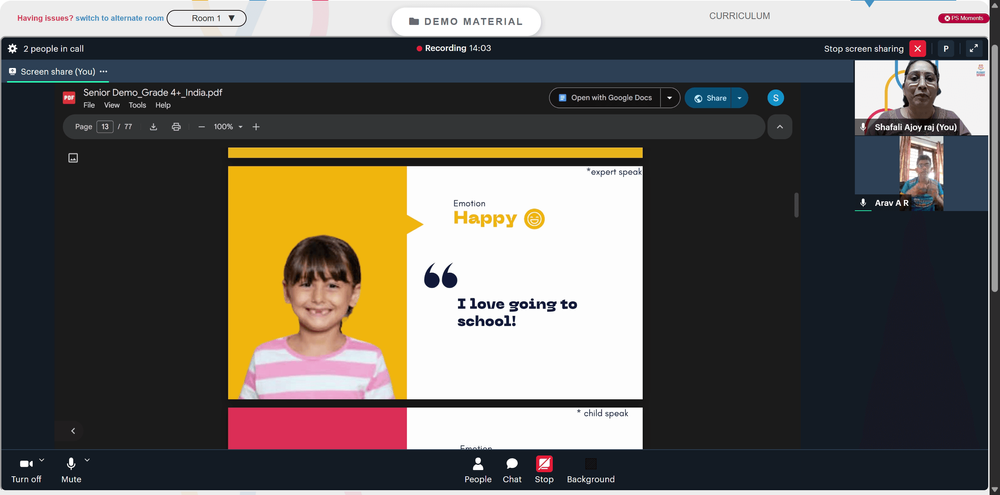Open the Chat panel
The width and height of the screenshot is (1000, 495).
[511, 470]
